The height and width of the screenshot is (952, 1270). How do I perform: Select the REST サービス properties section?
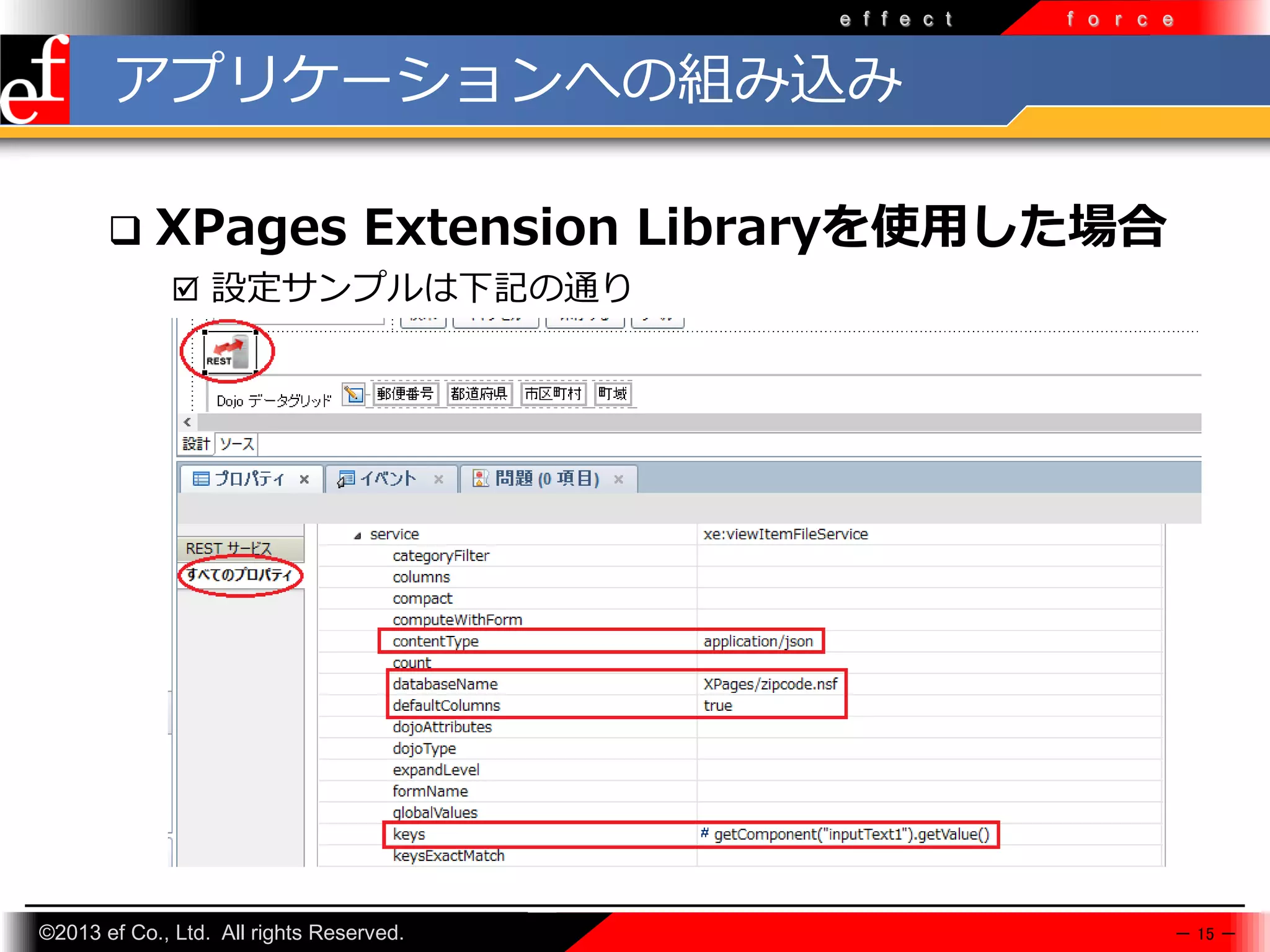[241, 549]
